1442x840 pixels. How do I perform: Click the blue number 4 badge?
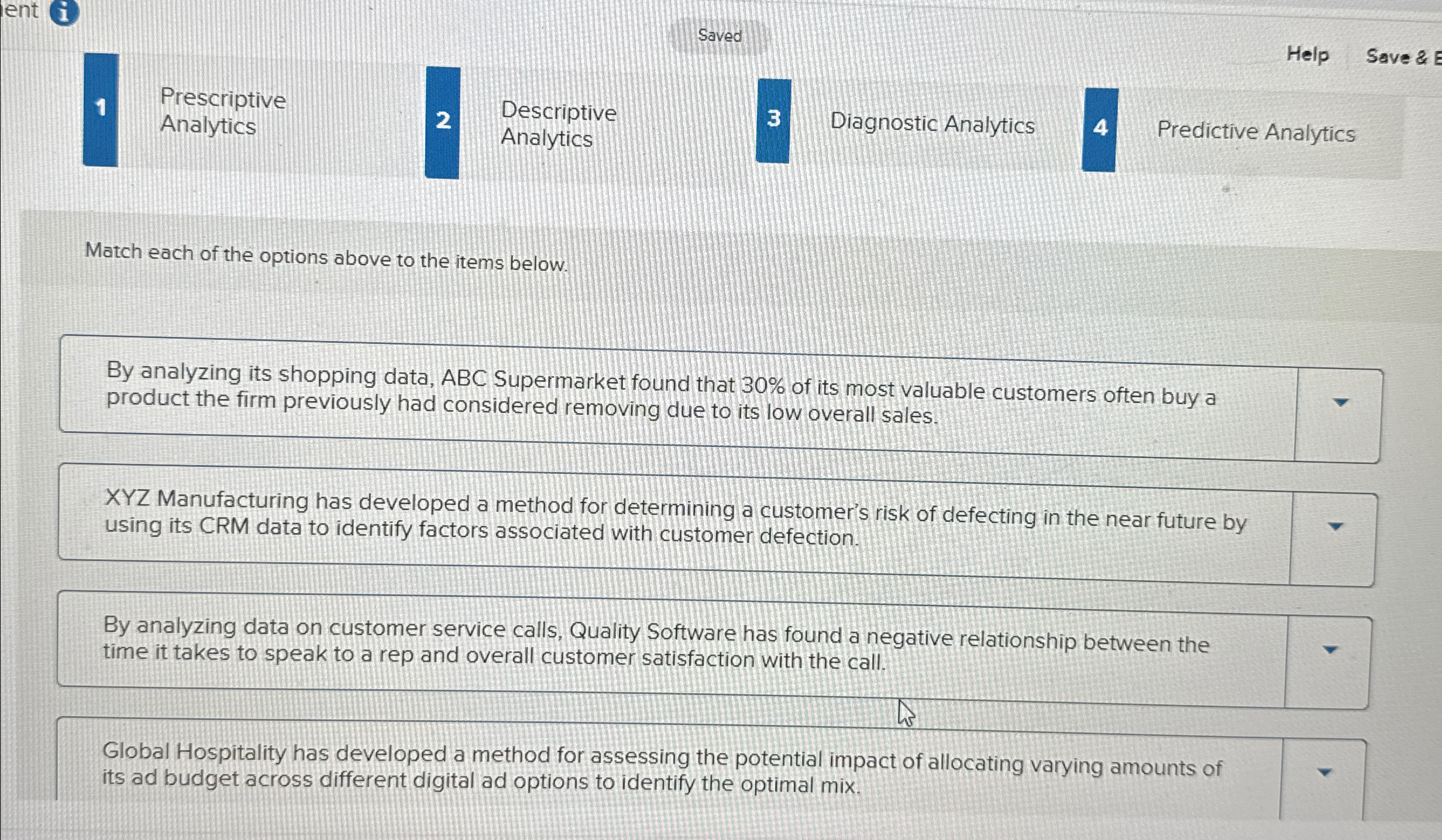1100,129
